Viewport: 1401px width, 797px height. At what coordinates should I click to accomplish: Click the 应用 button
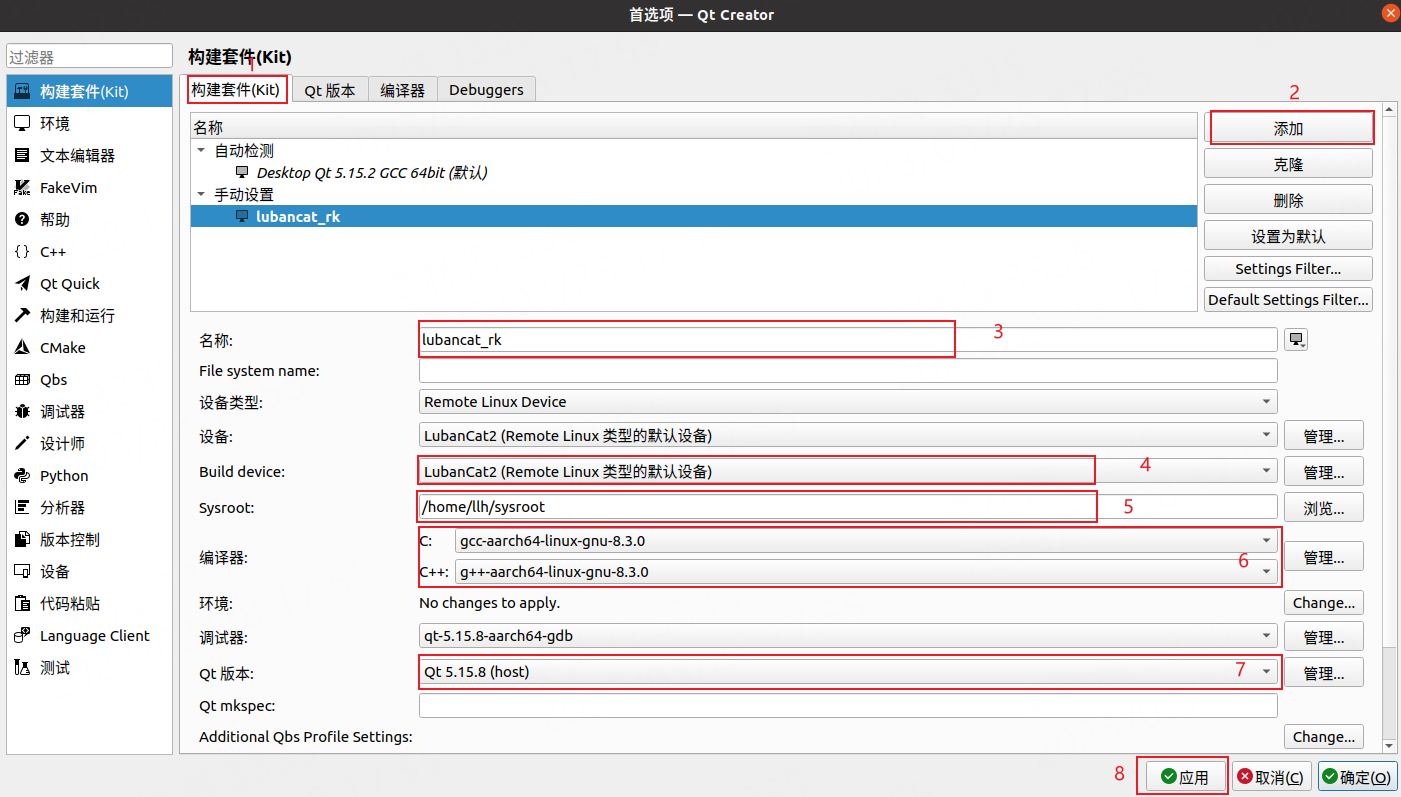point(1185,777)
